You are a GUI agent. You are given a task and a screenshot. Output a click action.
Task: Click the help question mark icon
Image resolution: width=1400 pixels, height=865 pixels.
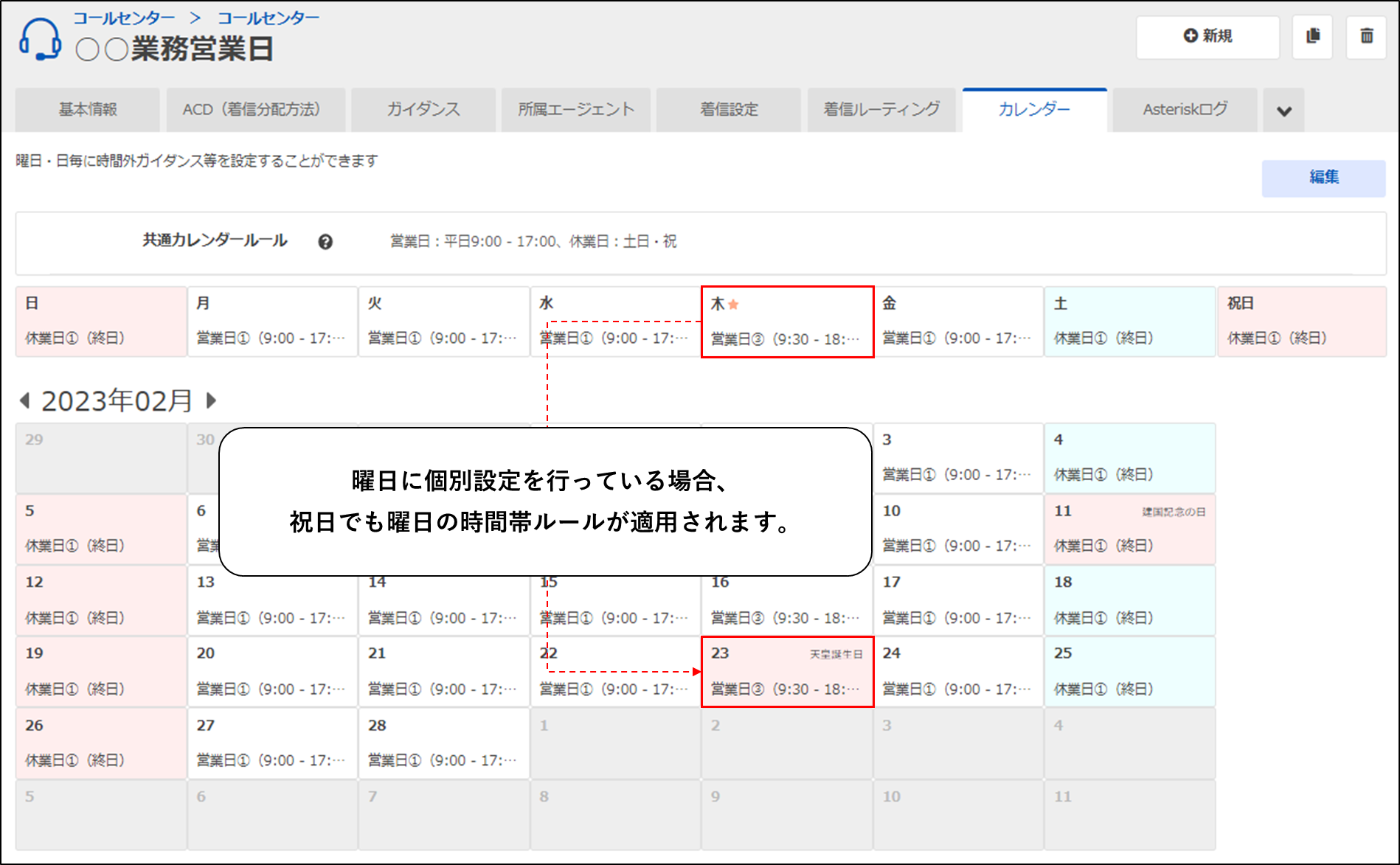[x=325, y=242]
